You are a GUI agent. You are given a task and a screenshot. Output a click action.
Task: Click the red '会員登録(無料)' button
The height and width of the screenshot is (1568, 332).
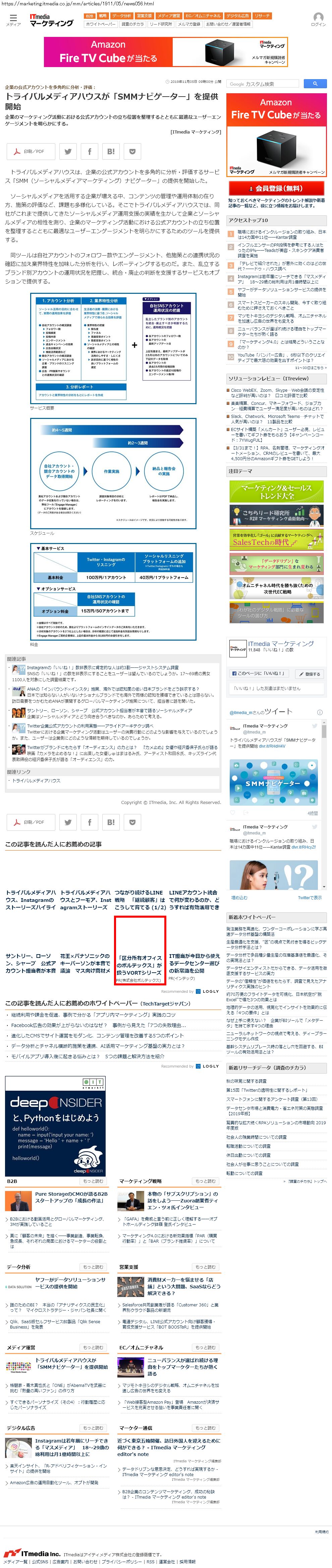(277, 189)
